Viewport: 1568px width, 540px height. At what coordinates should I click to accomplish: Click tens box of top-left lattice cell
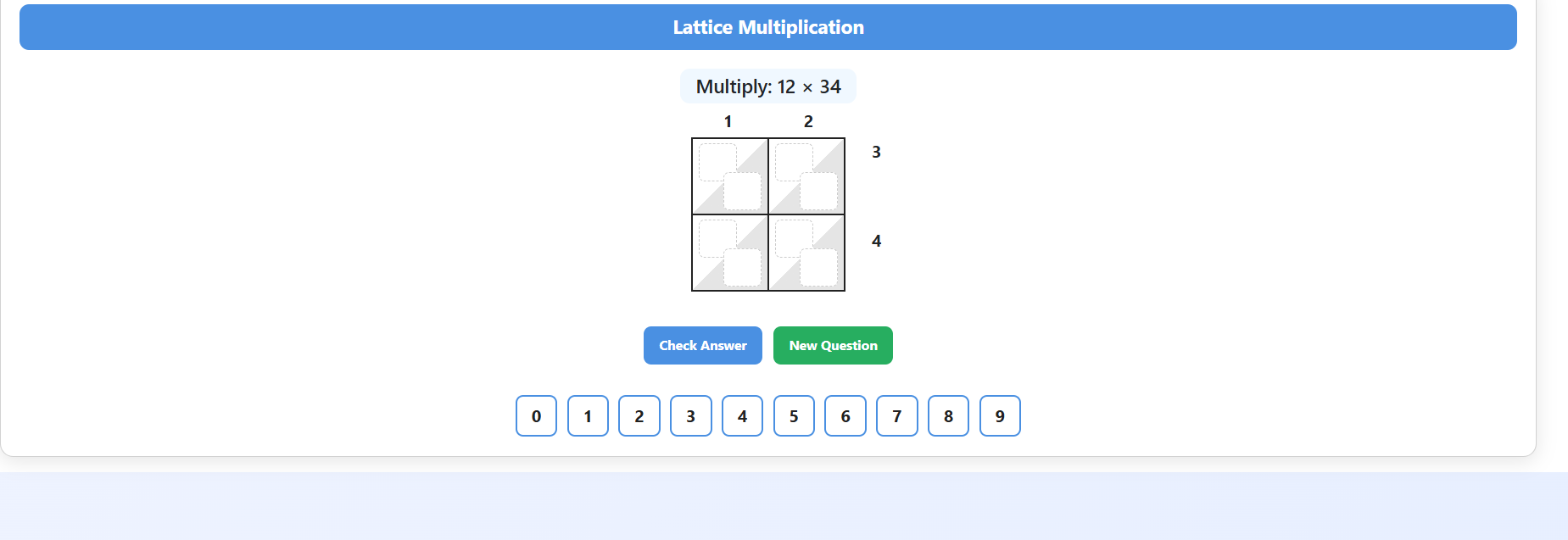(717, 162)
